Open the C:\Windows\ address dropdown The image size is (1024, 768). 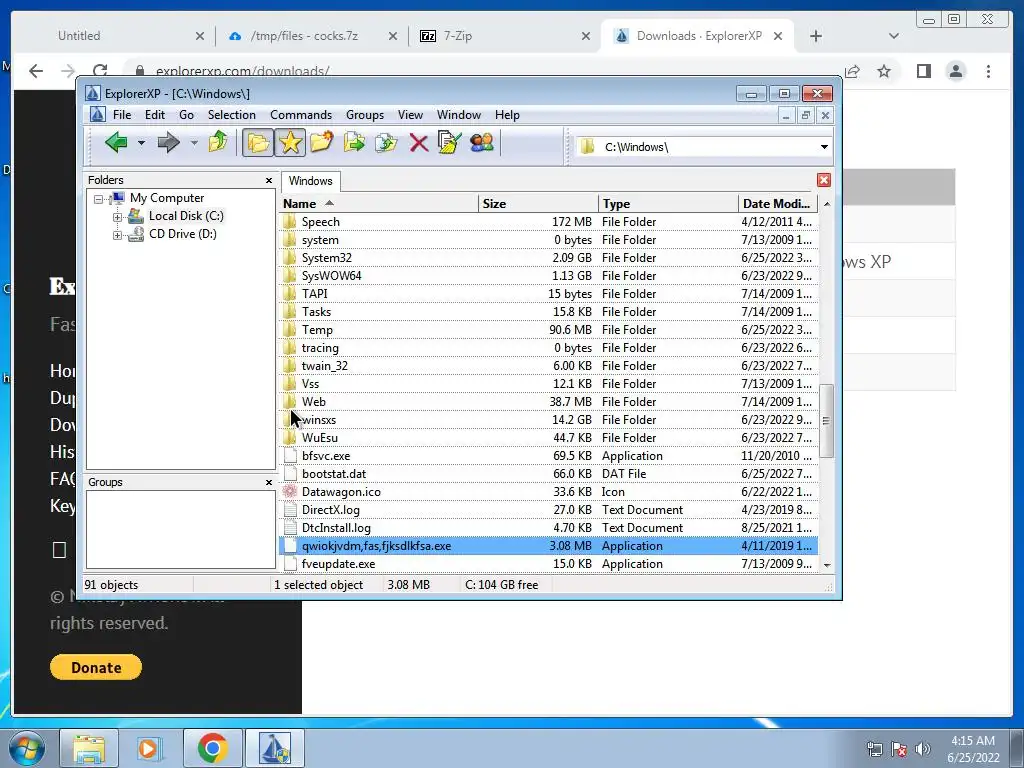(824, 147)
